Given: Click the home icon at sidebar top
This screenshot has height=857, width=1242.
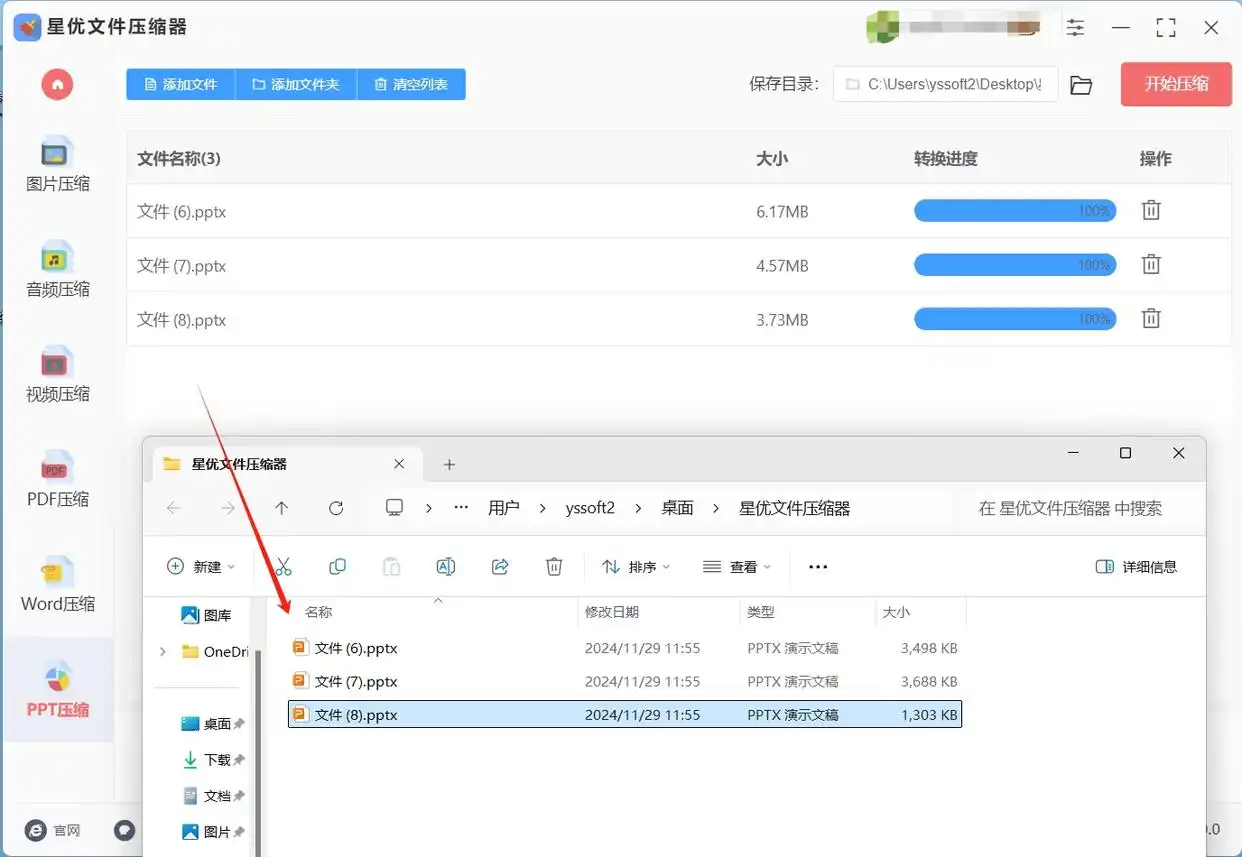Looking at the screenshot, I should [x=57, y=84].
